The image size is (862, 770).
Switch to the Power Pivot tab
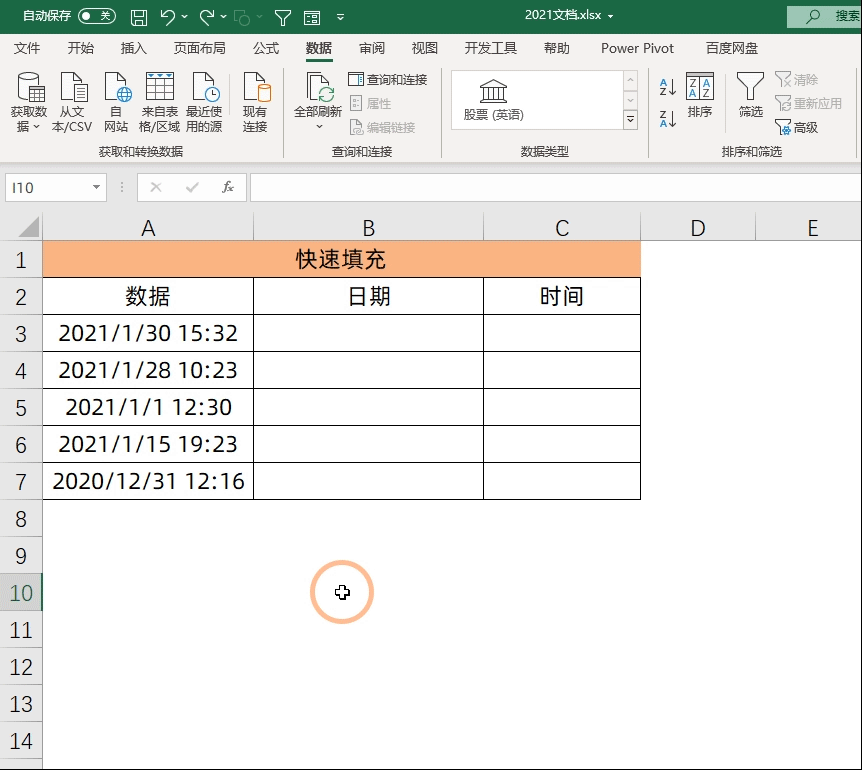point(637,48)
